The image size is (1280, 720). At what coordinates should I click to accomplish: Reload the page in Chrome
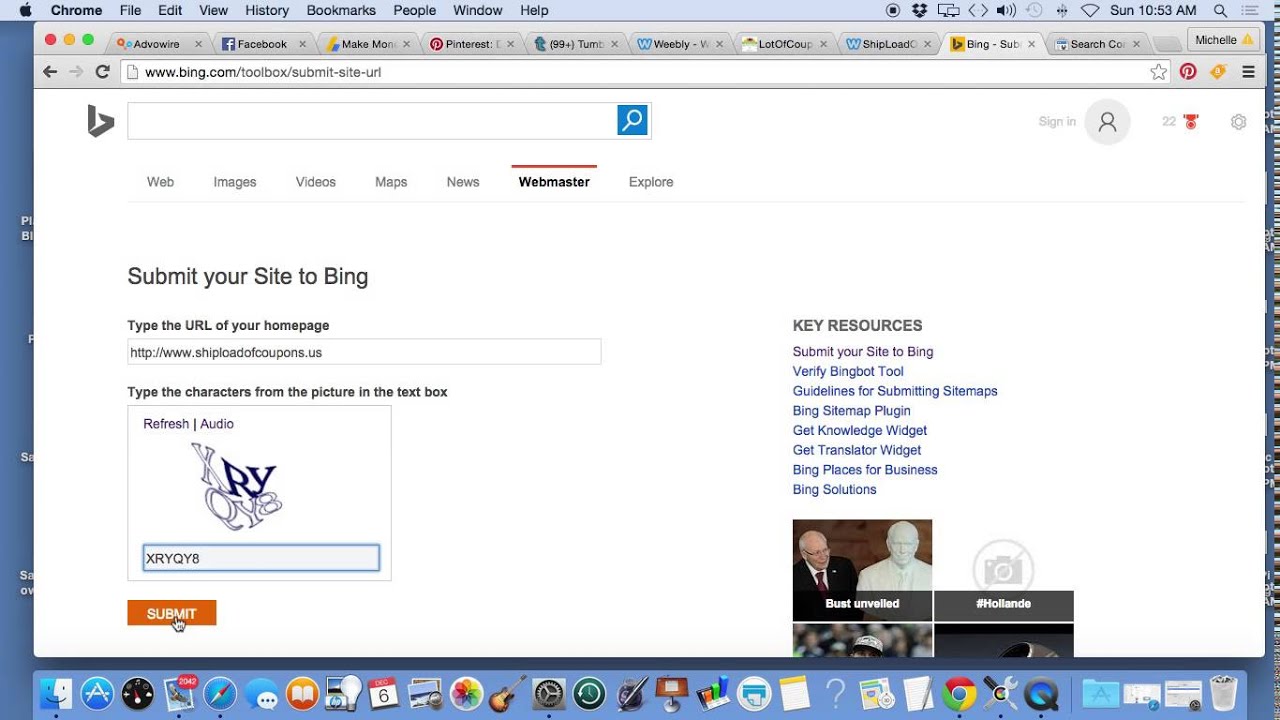(102, 72)
